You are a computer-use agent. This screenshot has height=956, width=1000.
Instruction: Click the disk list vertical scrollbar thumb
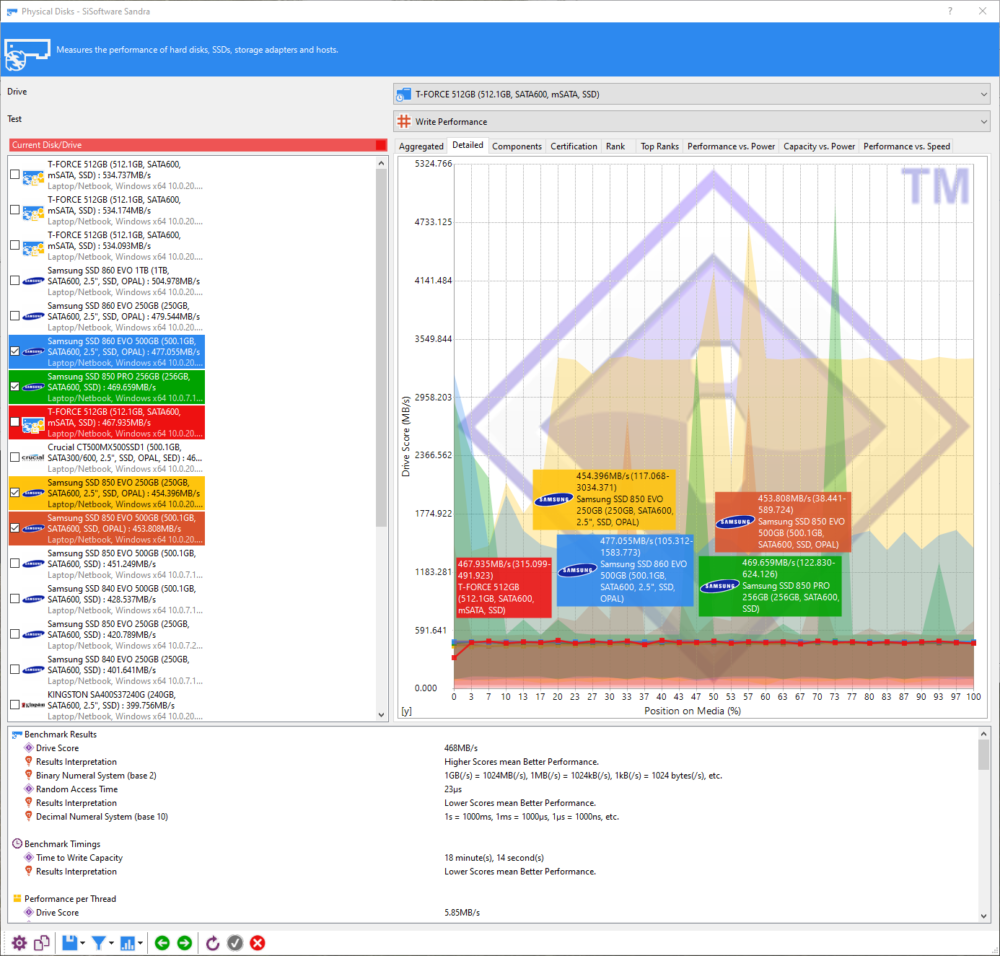coord(381,348)
